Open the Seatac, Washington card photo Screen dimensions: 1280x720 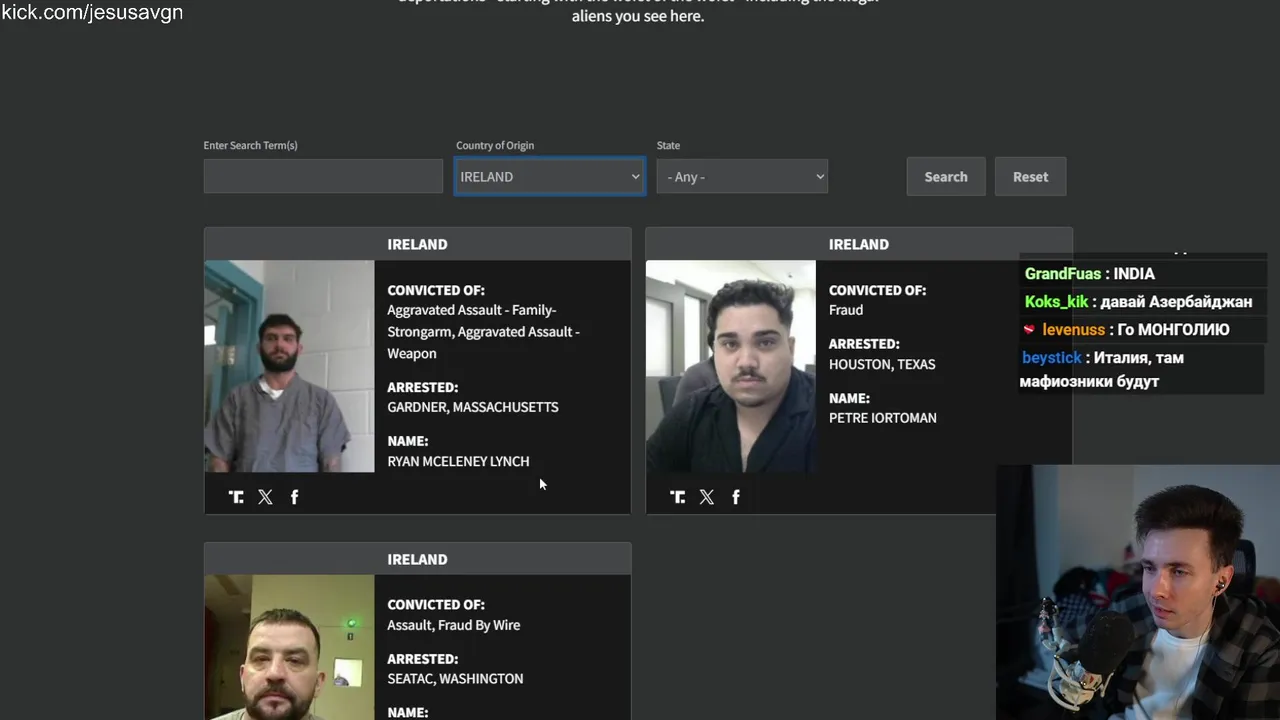289,647
